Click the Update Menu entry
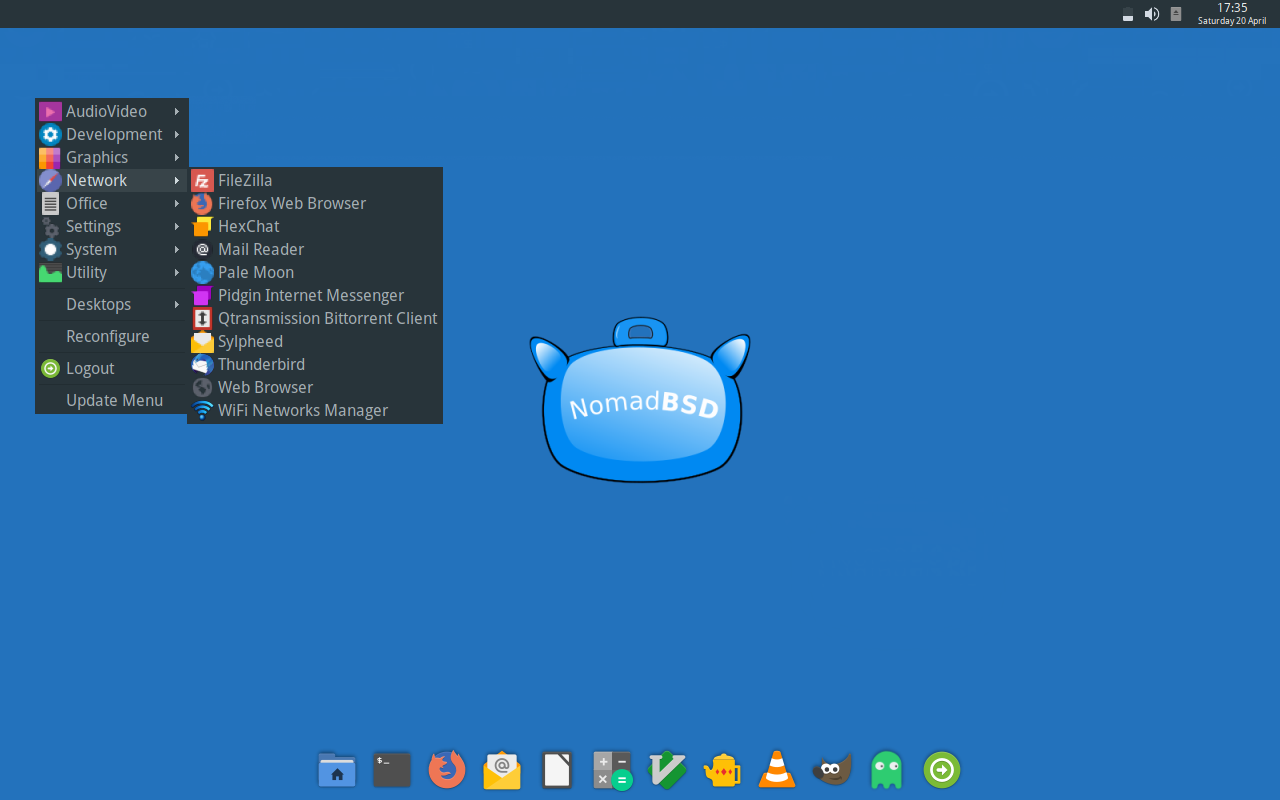1280x800 pixels. [x=114, y=400]
